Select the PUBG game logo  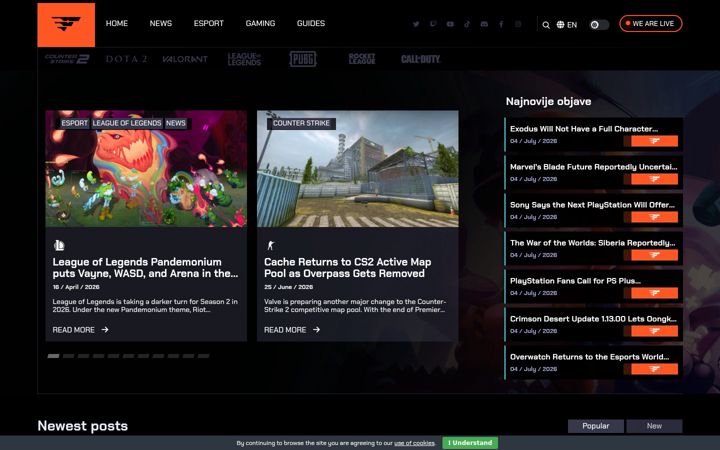coord(303,59)
